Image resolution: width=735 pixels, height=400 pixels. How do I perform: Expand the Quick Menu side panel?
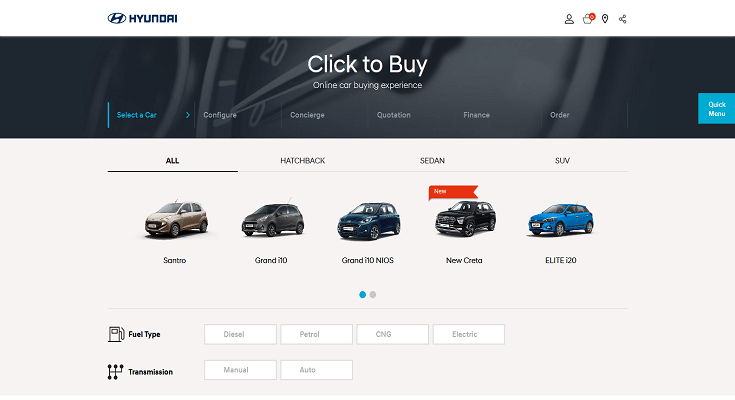pos(716,109)
